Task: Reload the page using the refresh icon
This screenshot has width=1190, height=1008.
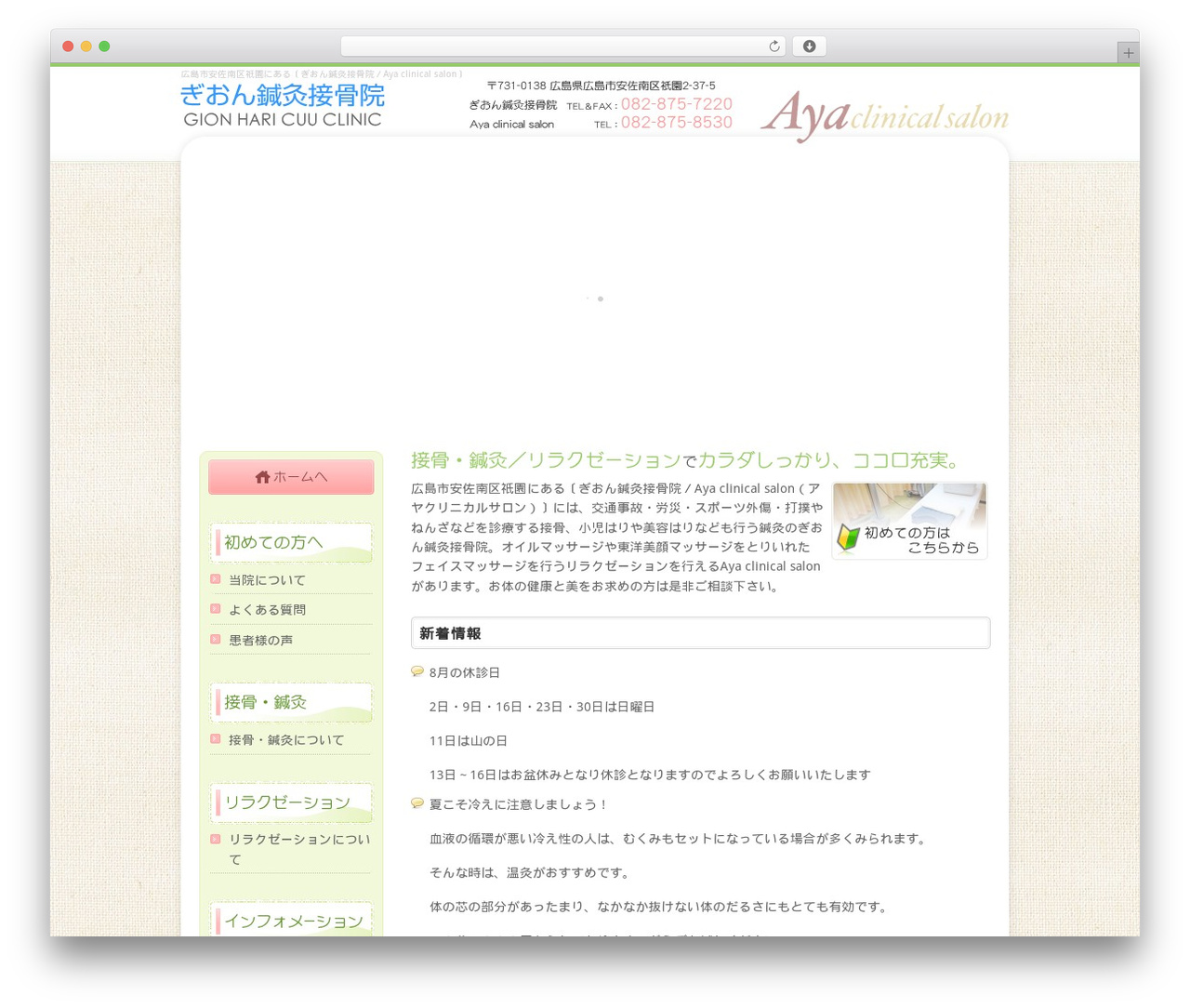Action: coord(773,46)
